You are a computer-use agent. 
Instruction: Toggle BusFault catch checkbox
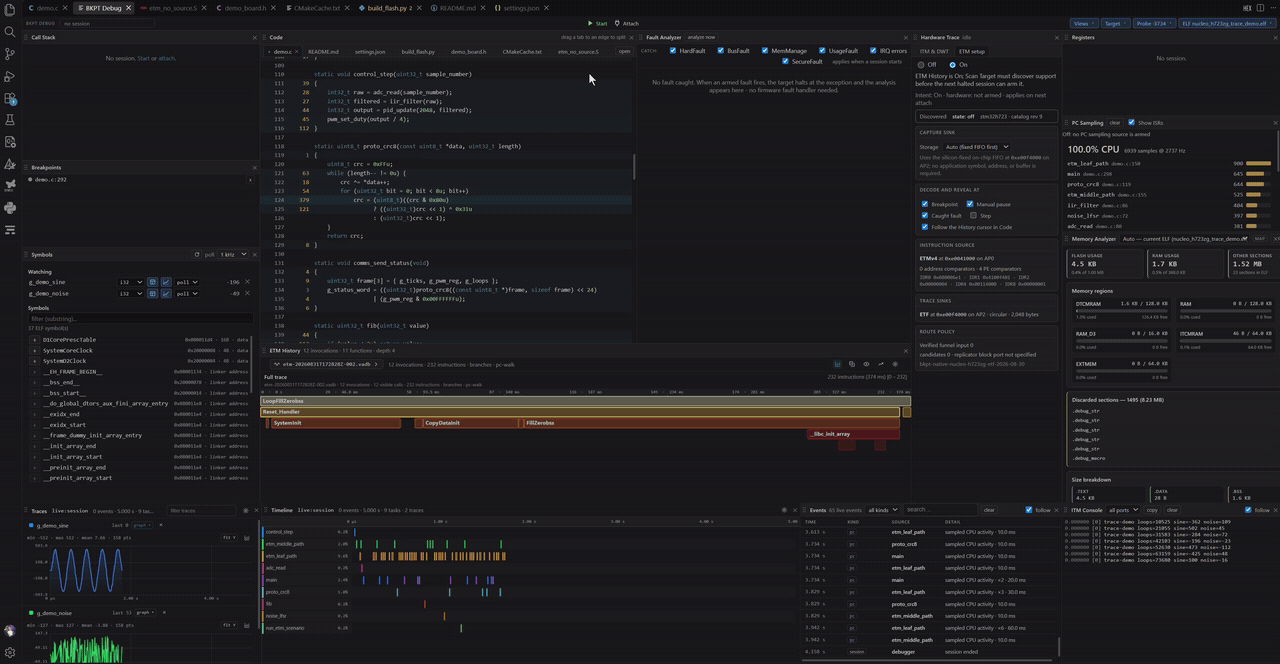pos(721,51)
